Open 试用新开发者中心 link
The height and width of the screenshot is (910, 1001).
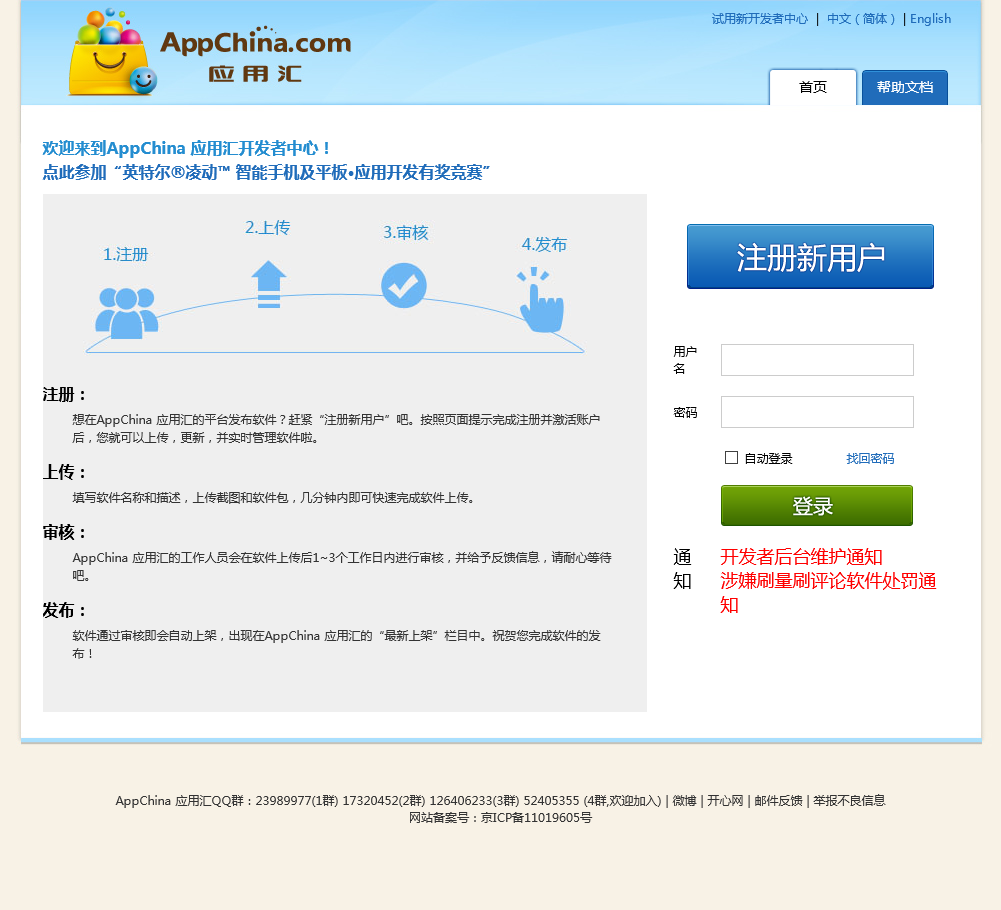[x=760, y=19]
